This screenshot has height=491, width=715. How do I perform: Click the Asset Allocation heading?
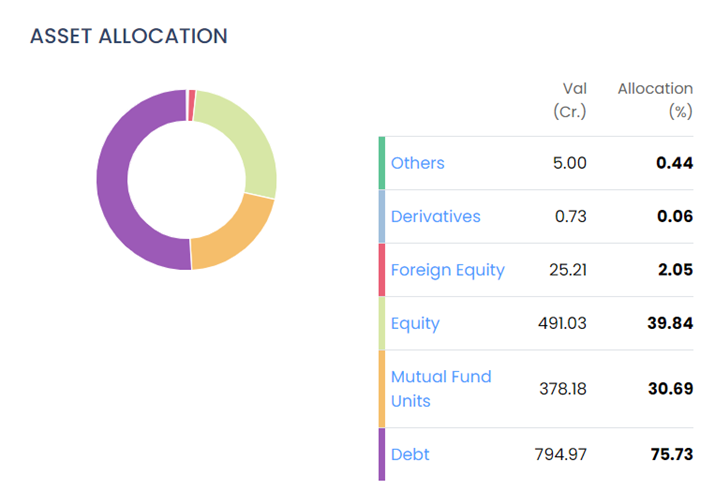(129, 36)
